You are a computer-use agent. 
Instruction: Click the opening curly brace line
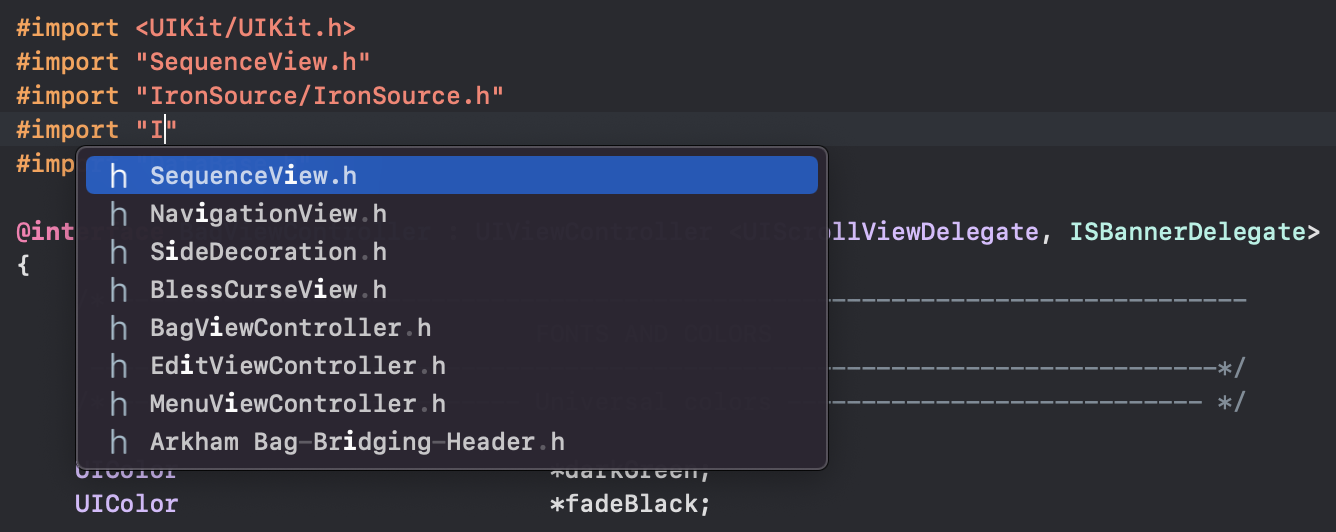coord(23,265)
